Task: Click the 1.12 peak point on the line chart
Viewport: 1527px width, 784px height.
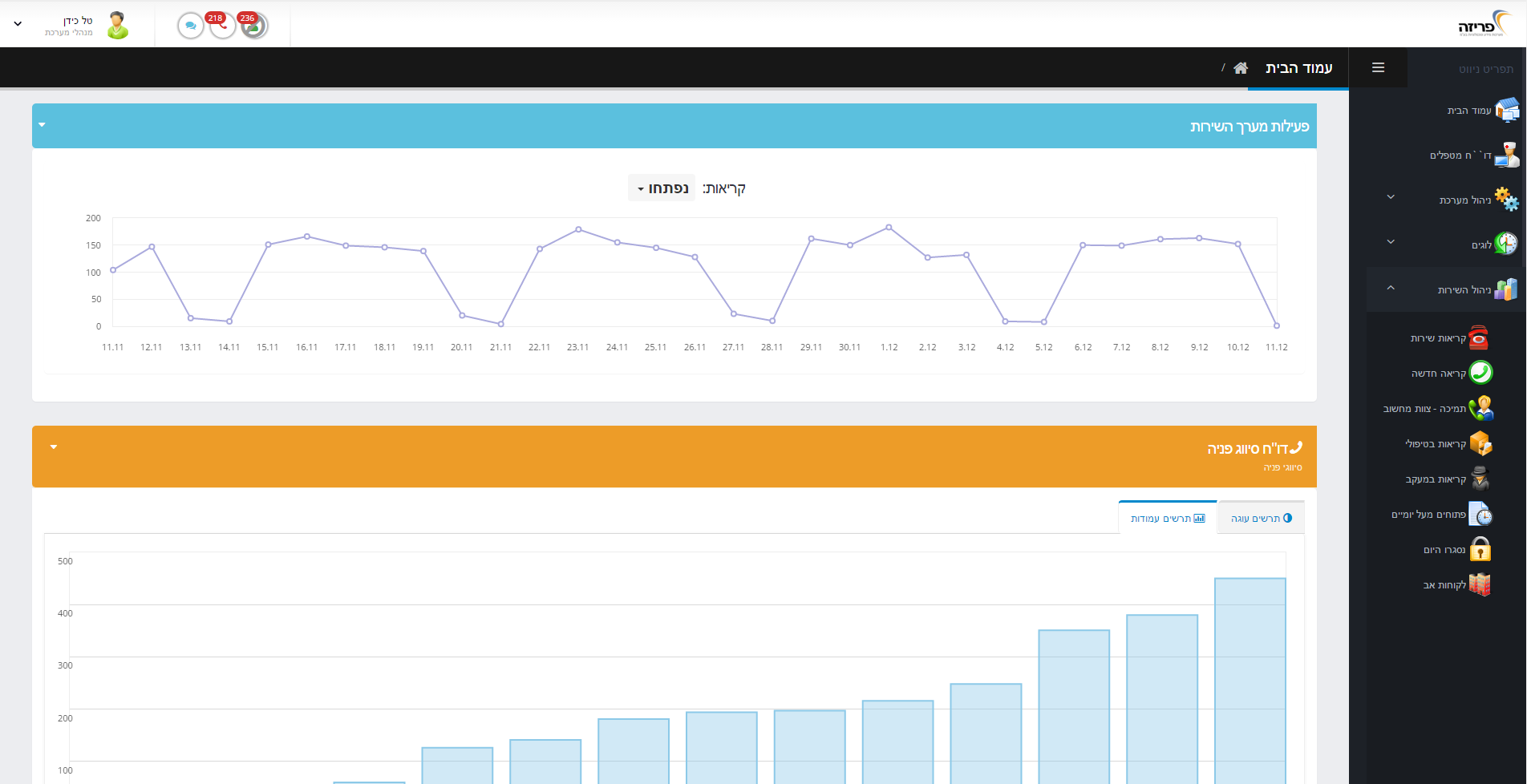Action: [x=889, y=228]
